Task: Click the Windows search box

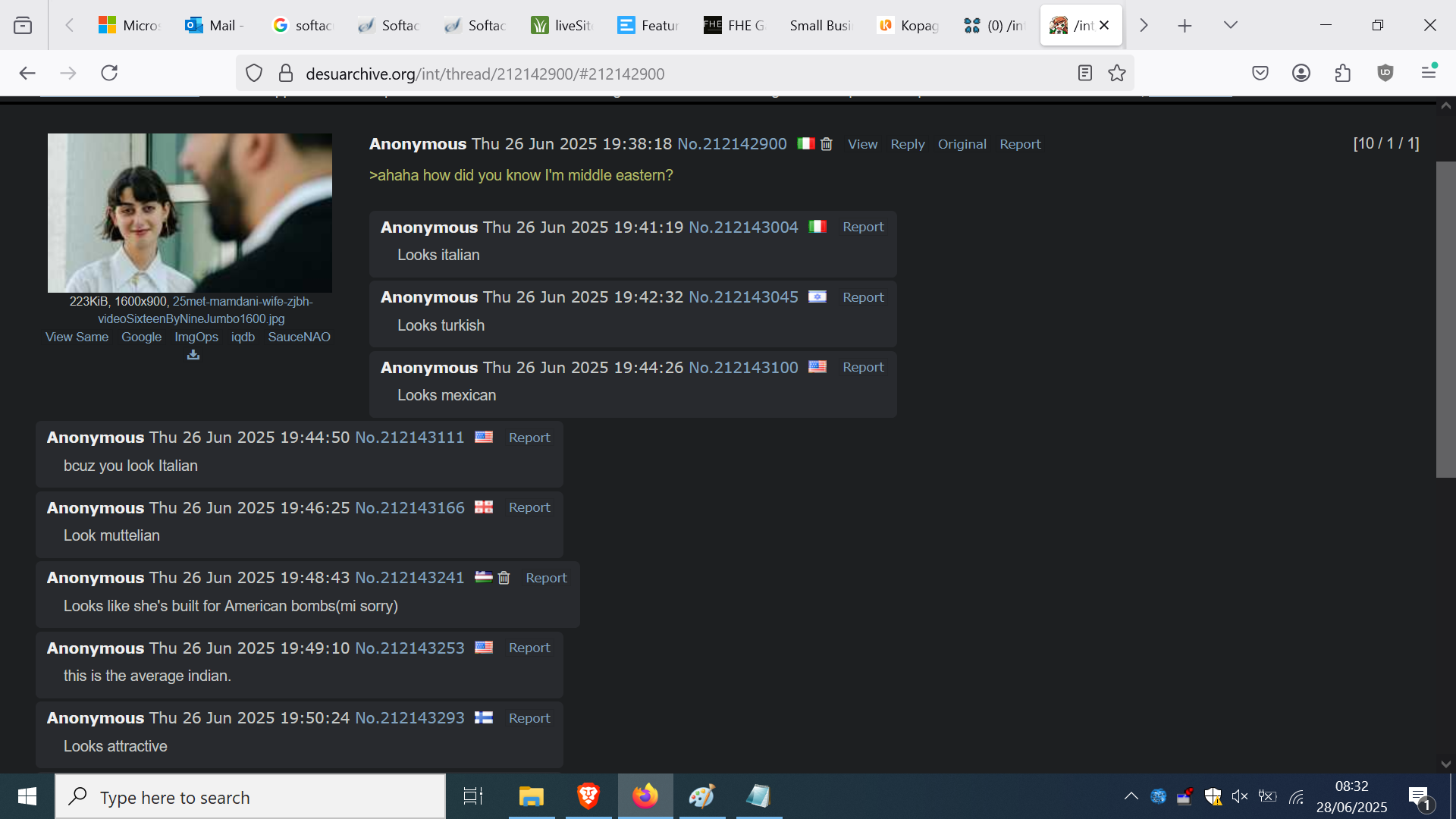Action: (250, 796)
